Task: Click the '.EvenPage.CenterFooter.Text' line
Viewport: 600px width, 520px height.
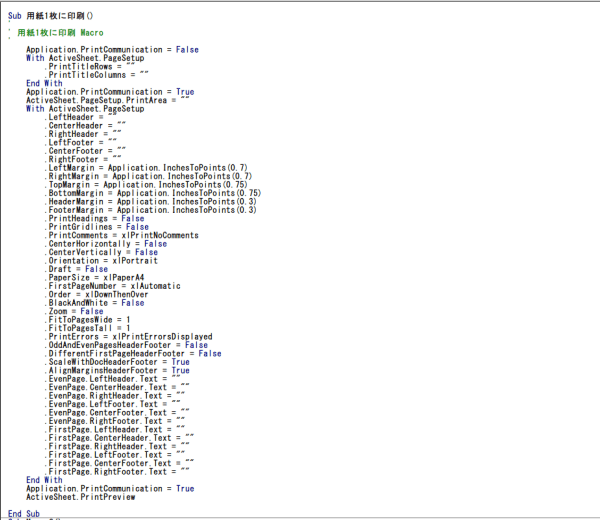Action: 117,412
